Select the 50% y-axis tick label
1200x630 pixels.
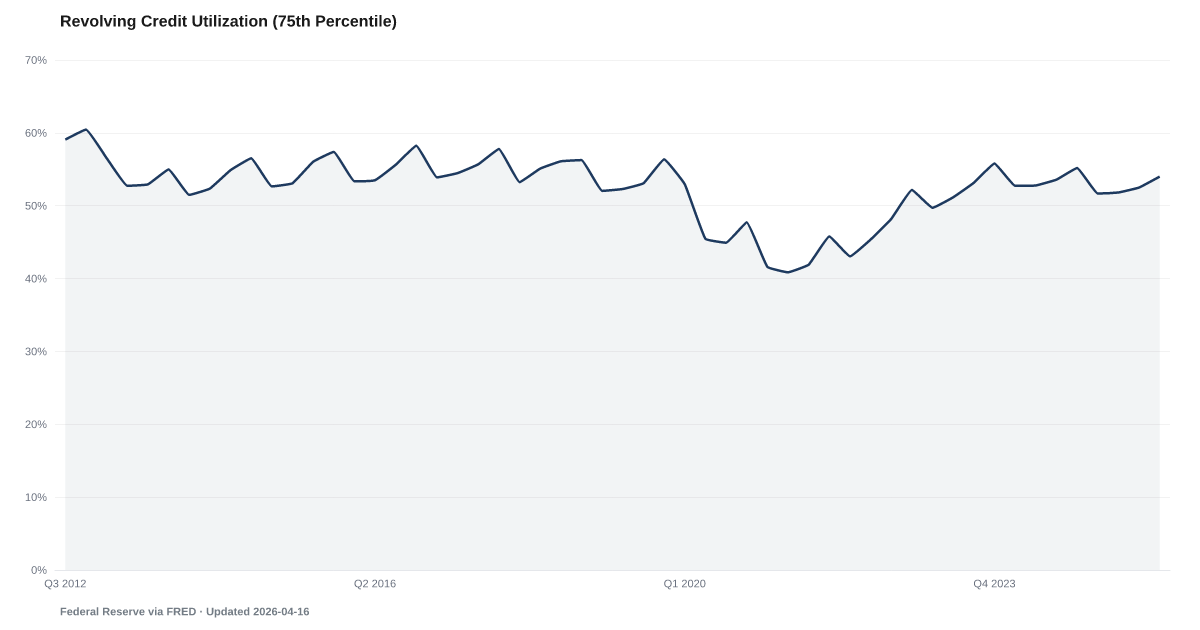(36, 206)
